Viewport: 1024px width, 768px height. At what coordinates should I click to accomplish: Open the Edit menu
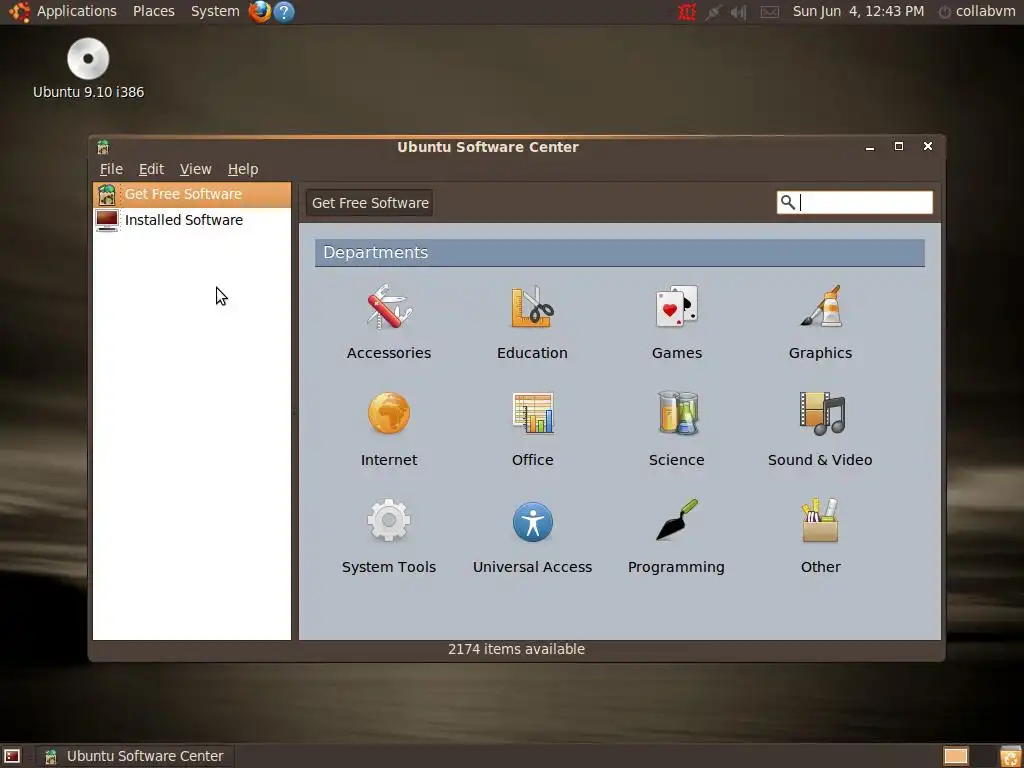pos(151,169)
